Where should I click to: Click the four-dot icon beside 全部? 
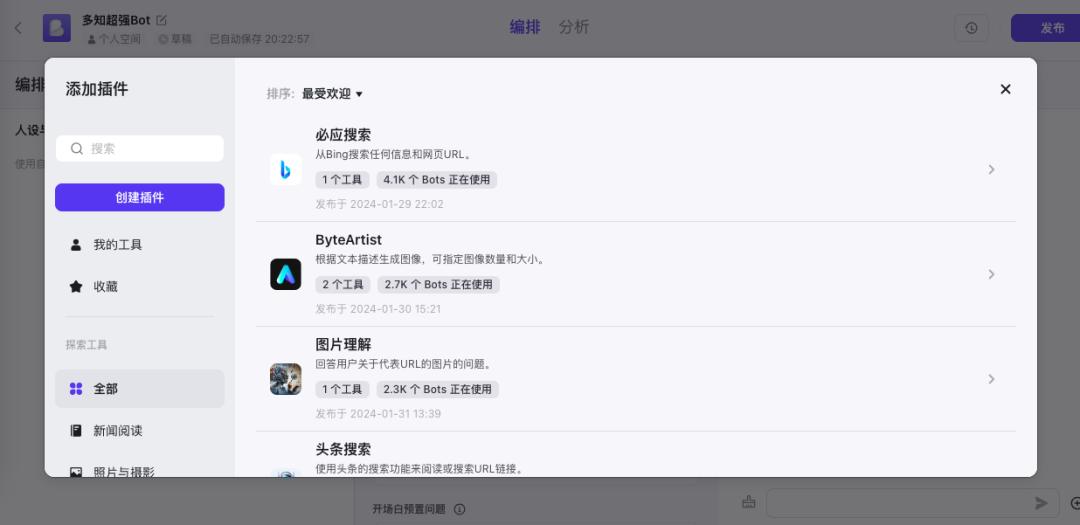(76, 389)
